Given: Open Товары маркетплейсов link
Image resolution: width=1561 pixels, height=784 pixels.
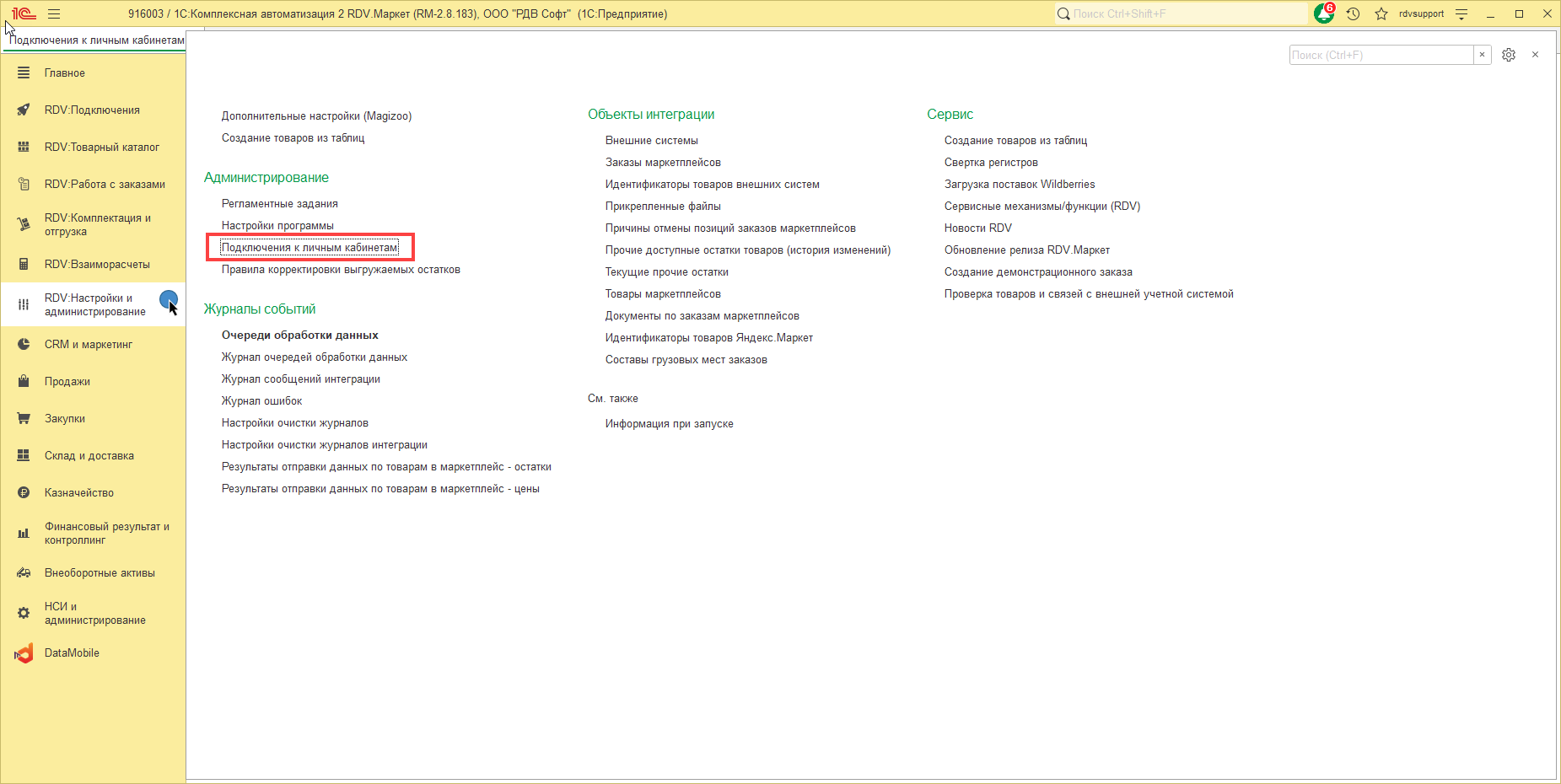Looking at the screenshot, I should pos(663,294).
